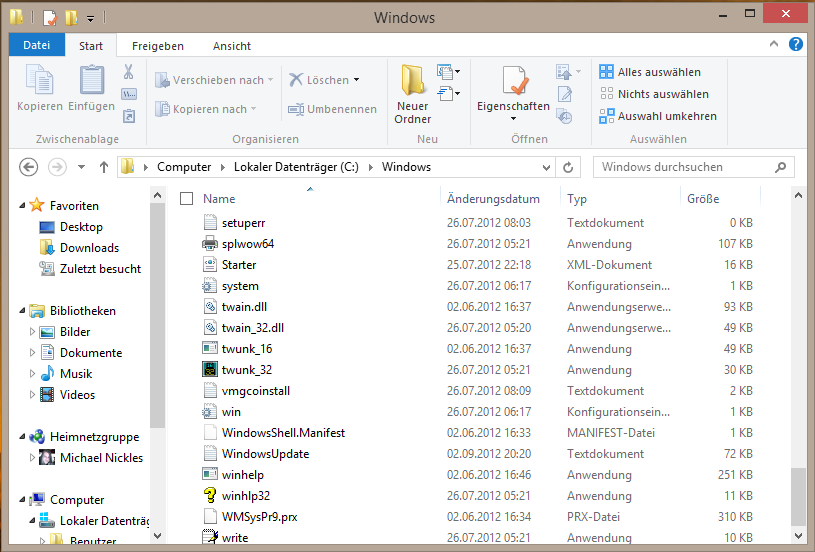Click the scissors cut icon
815x552 pixels.
[128, 72]
